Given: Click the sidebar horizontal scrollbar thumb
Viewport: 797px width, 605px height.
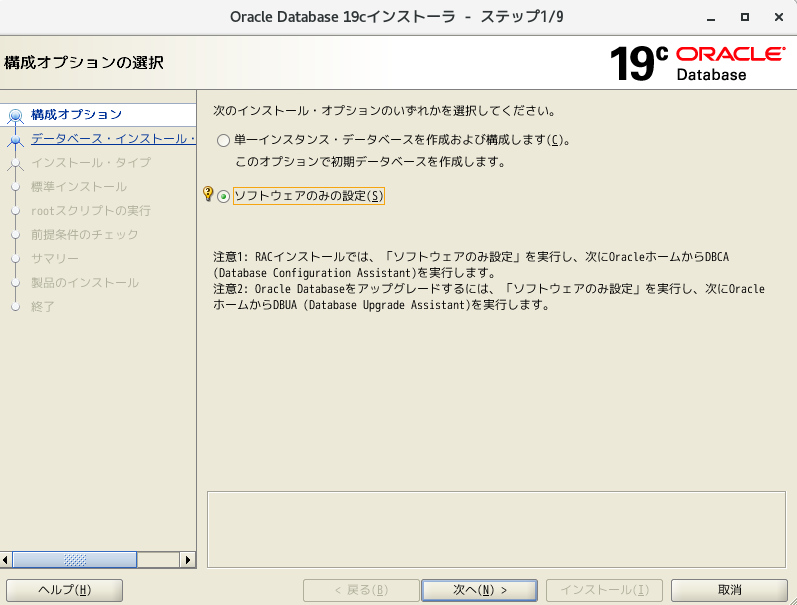Looking at the screenshot, I should pyautogui.click(x=75, y=560).
